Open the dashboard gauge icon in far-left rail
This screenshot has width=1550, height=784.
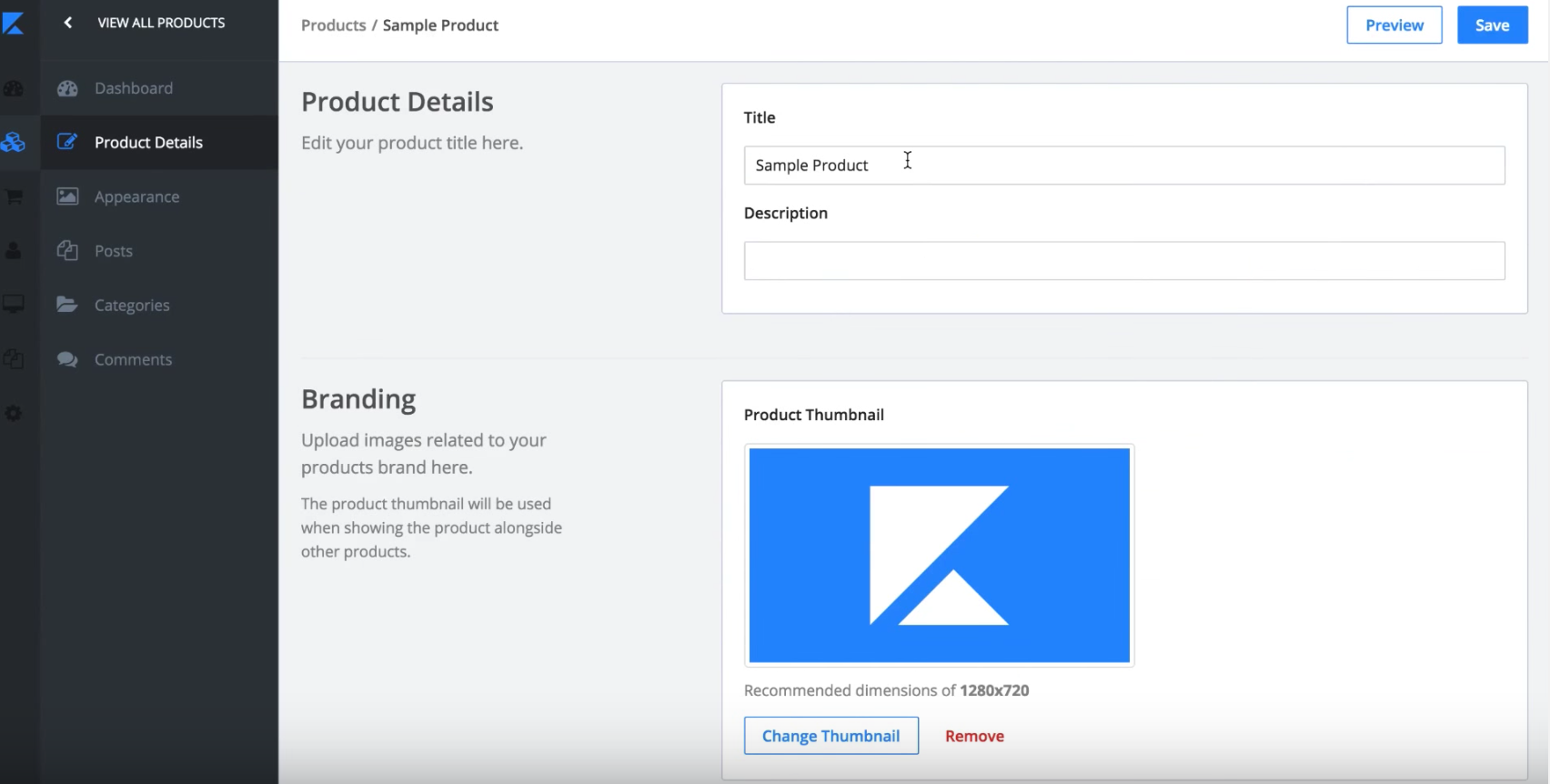(13, 88)
